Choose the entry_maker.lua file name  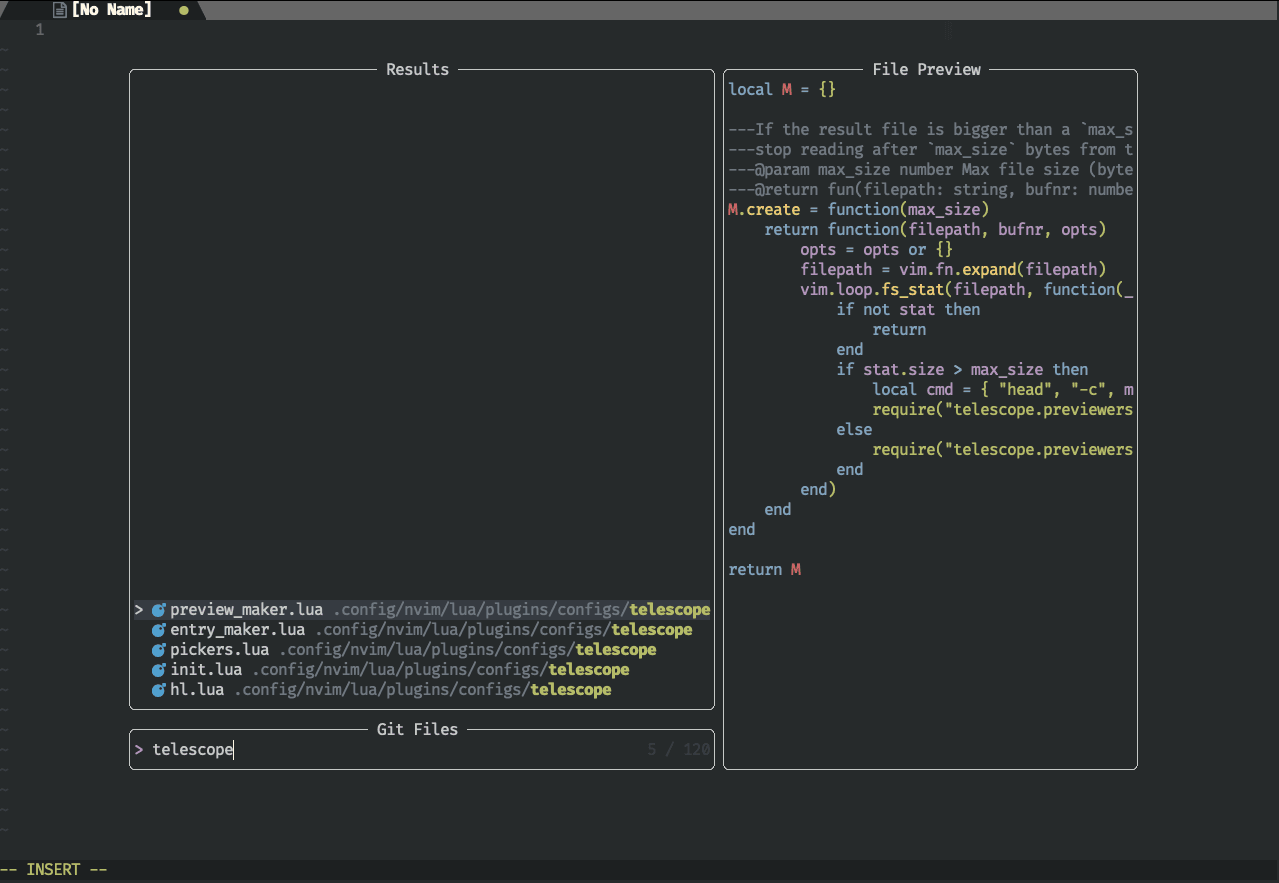(237, 630)
